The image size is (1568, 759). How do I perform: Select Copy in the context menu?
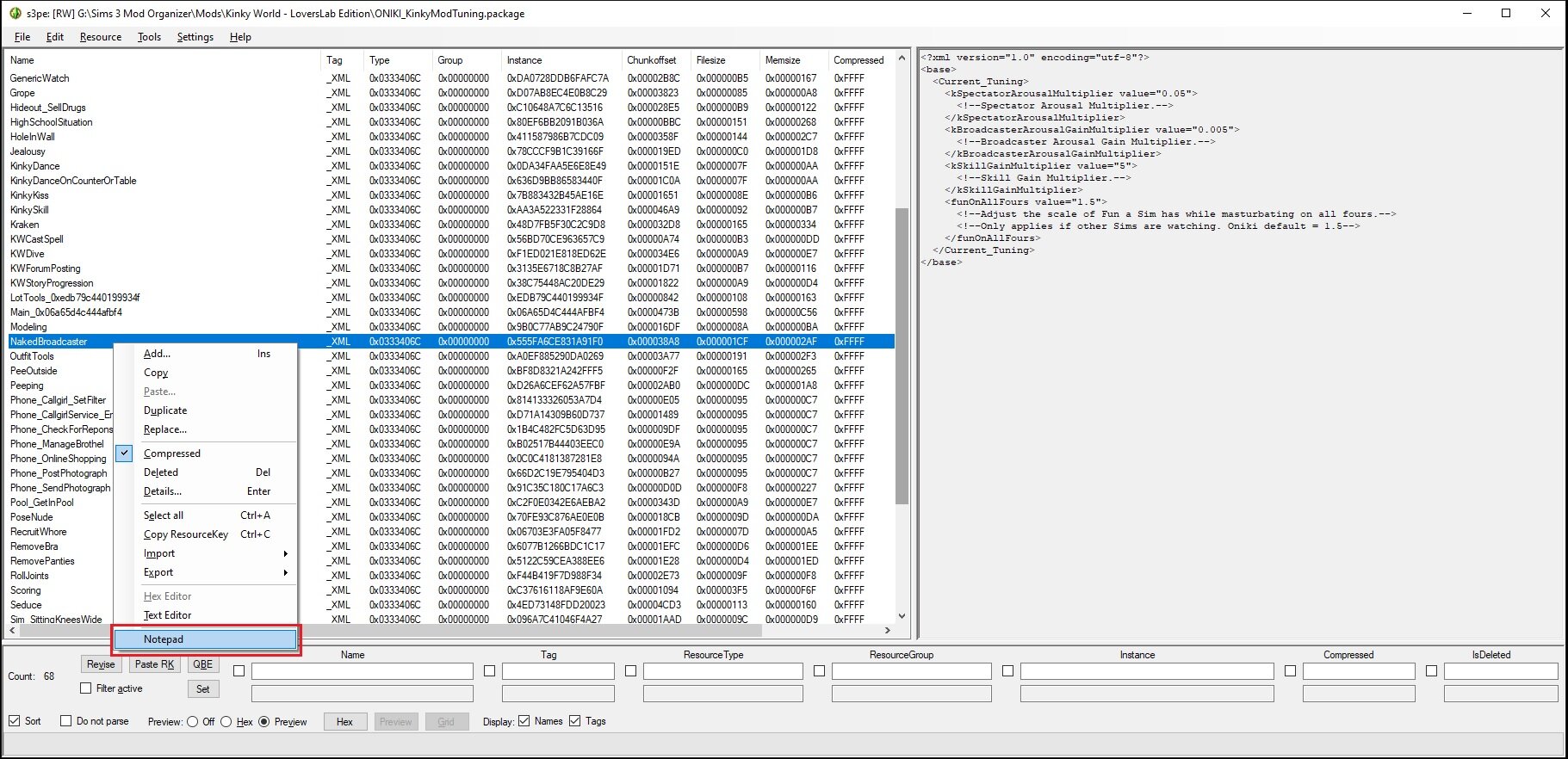coord(207,373)
